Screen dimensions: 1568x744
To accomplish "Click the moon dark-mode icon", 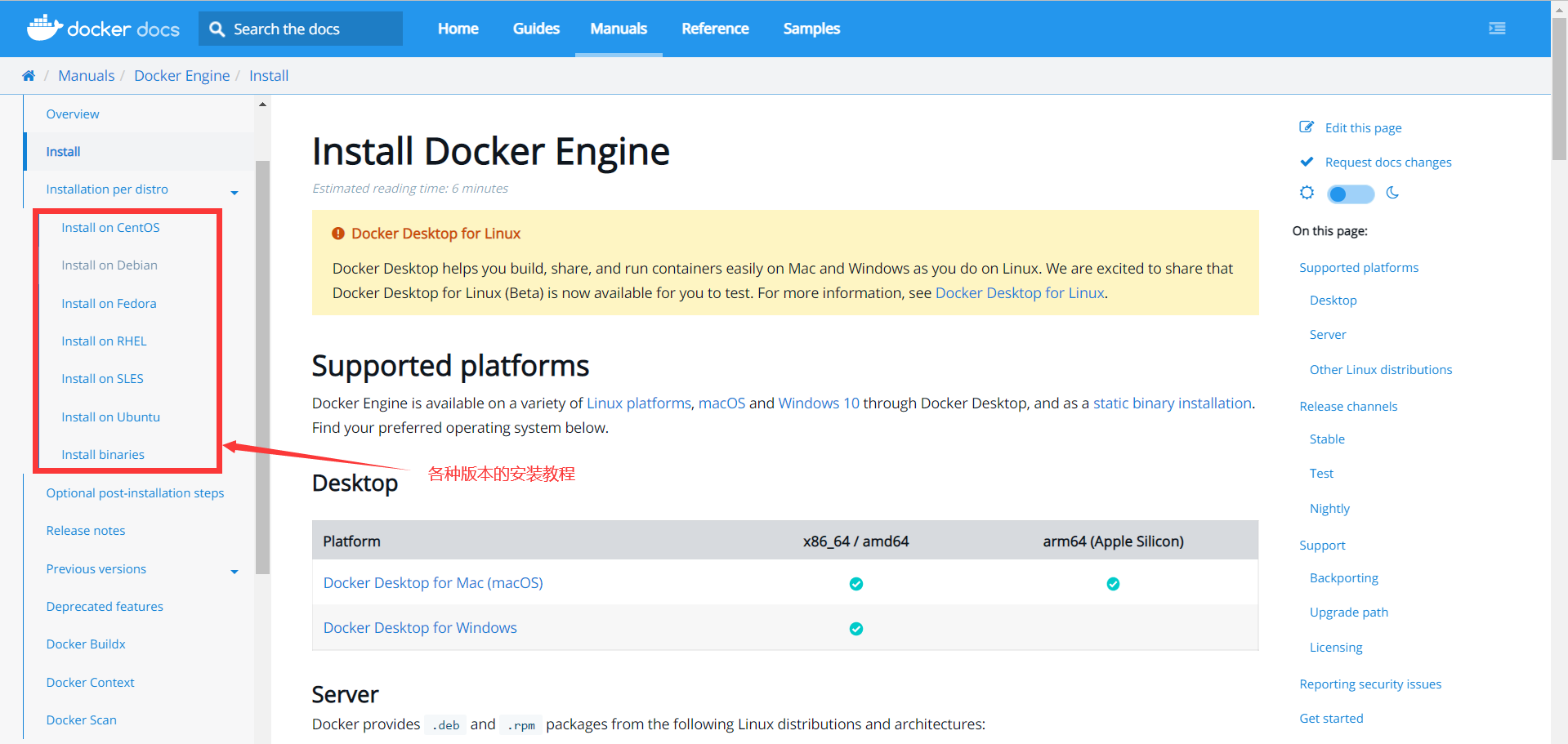I will tap(1393, 193).
